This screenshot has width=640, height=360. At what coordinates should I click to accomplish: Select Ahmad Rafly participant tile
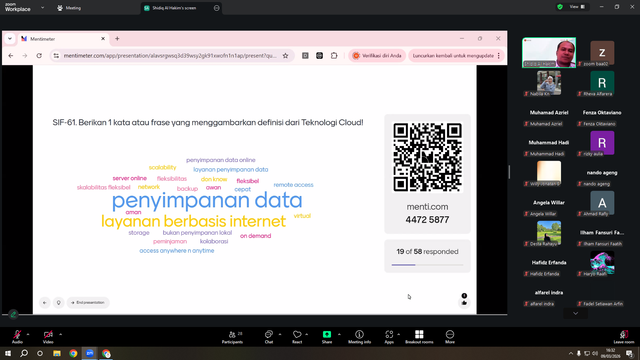click(x=602, y=203)
